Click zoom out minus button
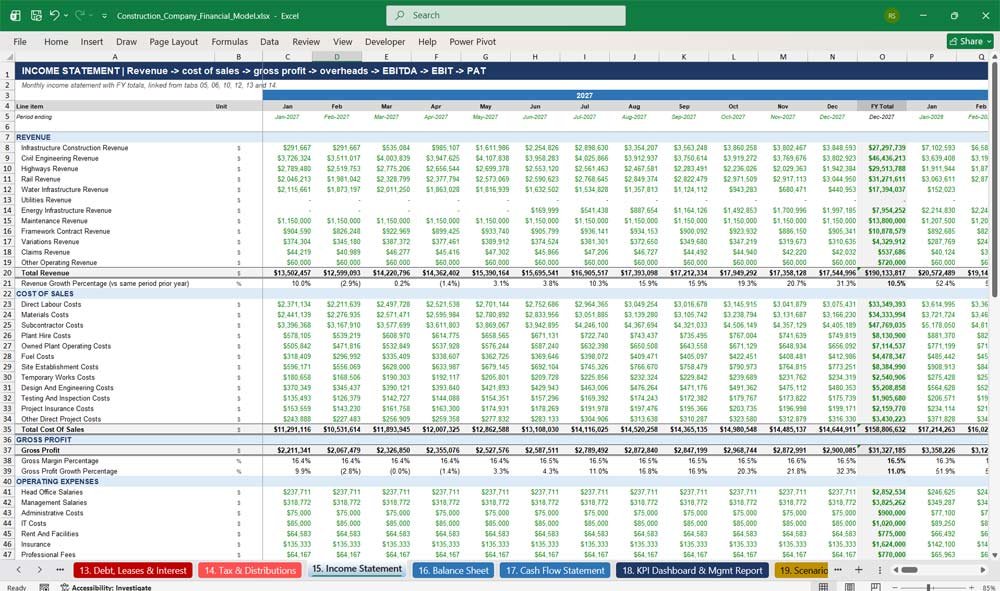This screenshot has height=591, width=1000. click(895, 587)
